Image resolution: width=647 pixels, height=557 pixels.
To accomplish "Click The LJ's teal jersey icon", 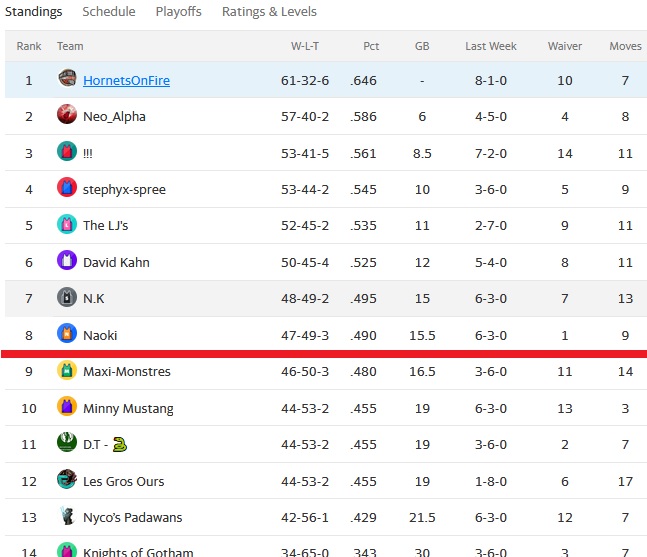I will click(x=67, y=224).
